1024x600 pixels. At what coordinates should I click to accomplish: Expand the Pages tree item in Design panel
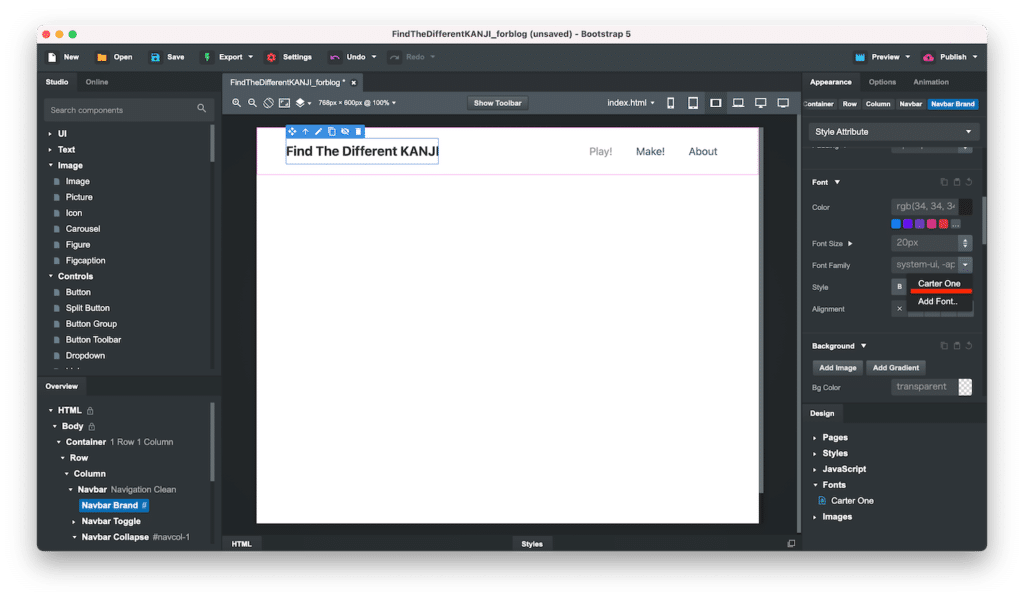point(815,438)
